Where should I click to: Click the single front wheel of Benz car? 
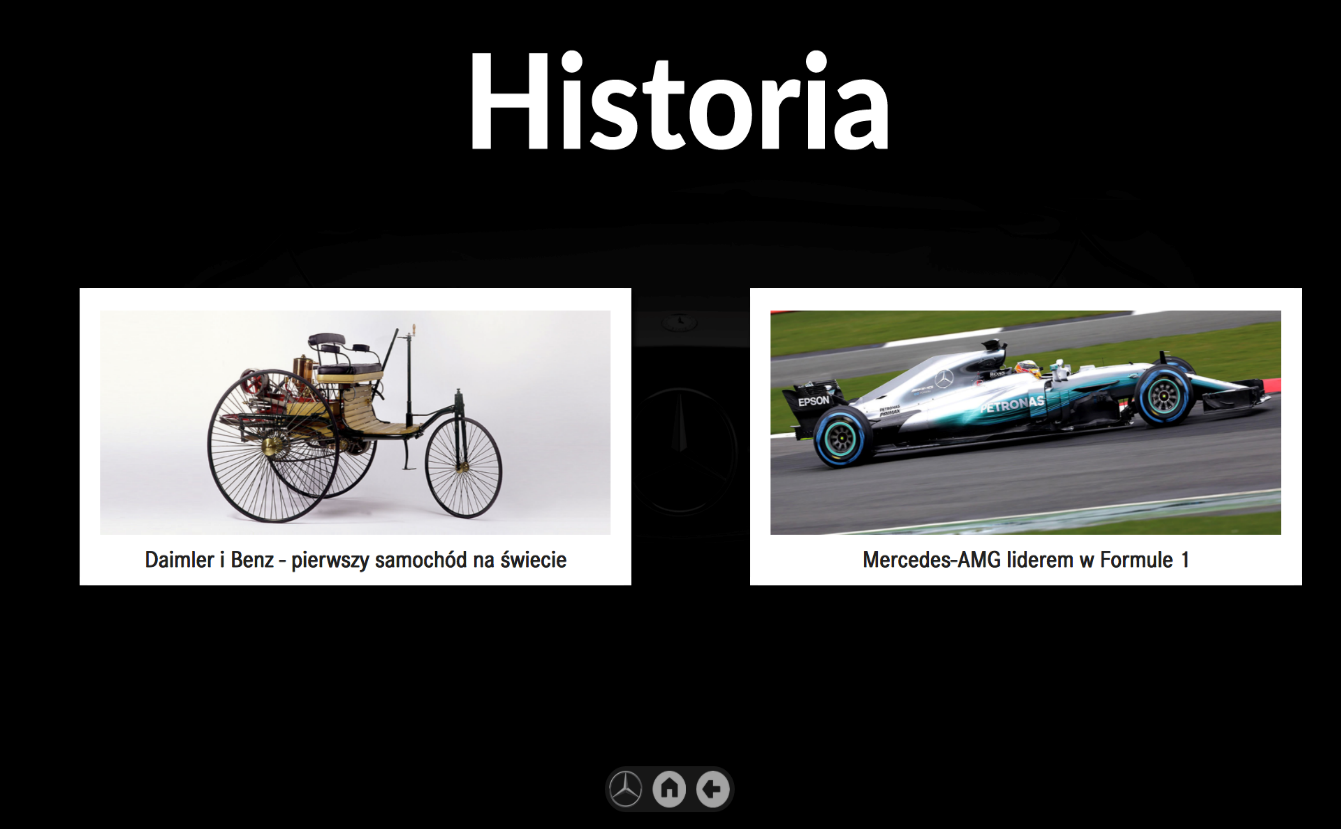pyautogui.click(x=463, y=468)
